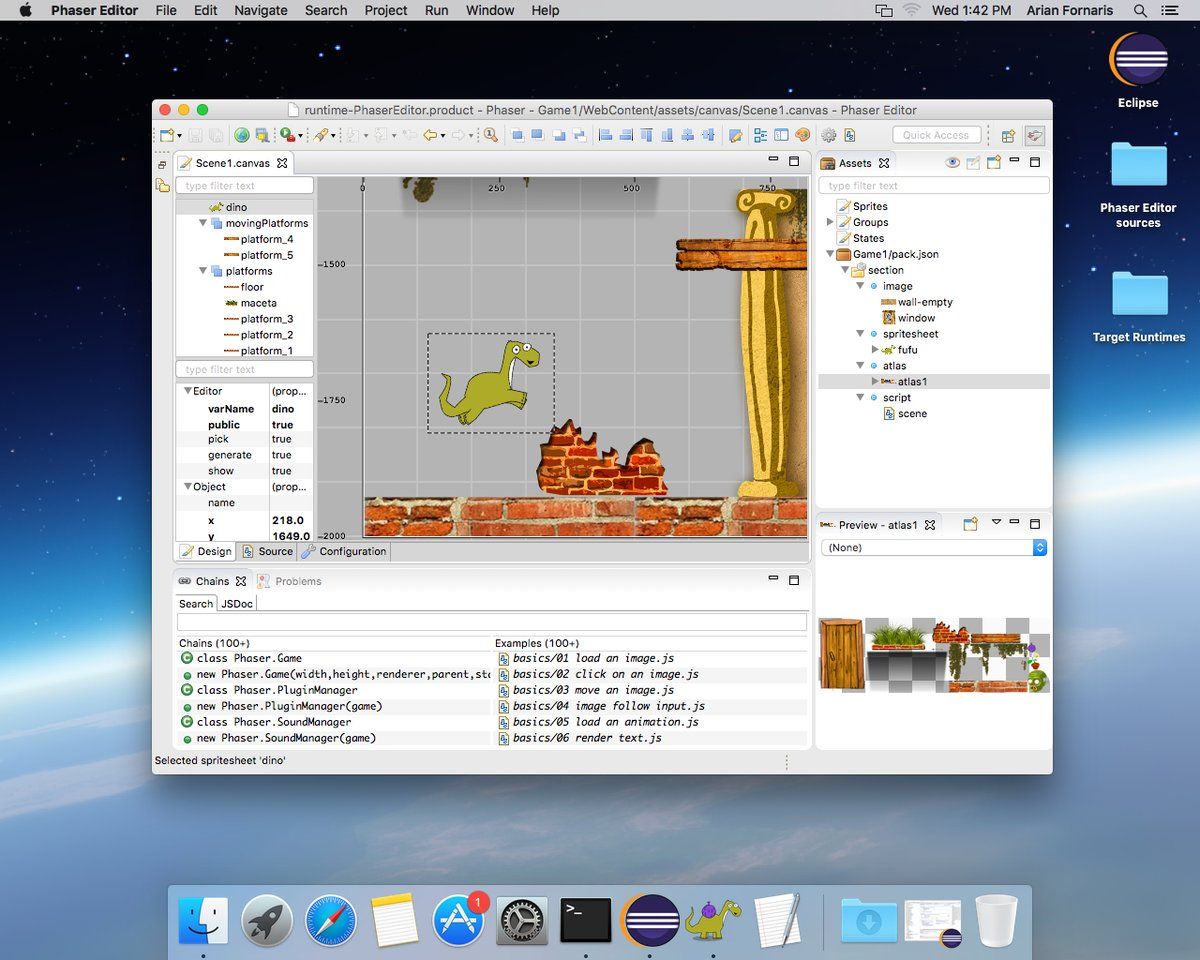Toggle the side panel layout toolbar icon
Screen dimensions: 1200x960
pyautogui.click(x=781, y=135)
